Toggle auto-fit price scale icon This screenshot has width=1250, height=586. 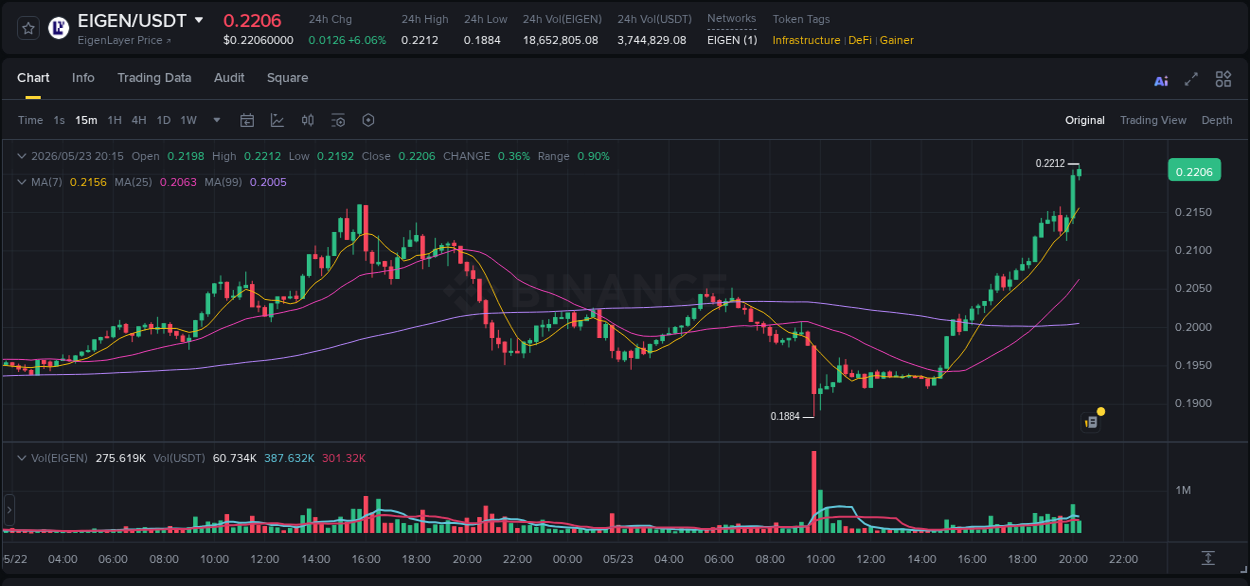coord(1208,558)
